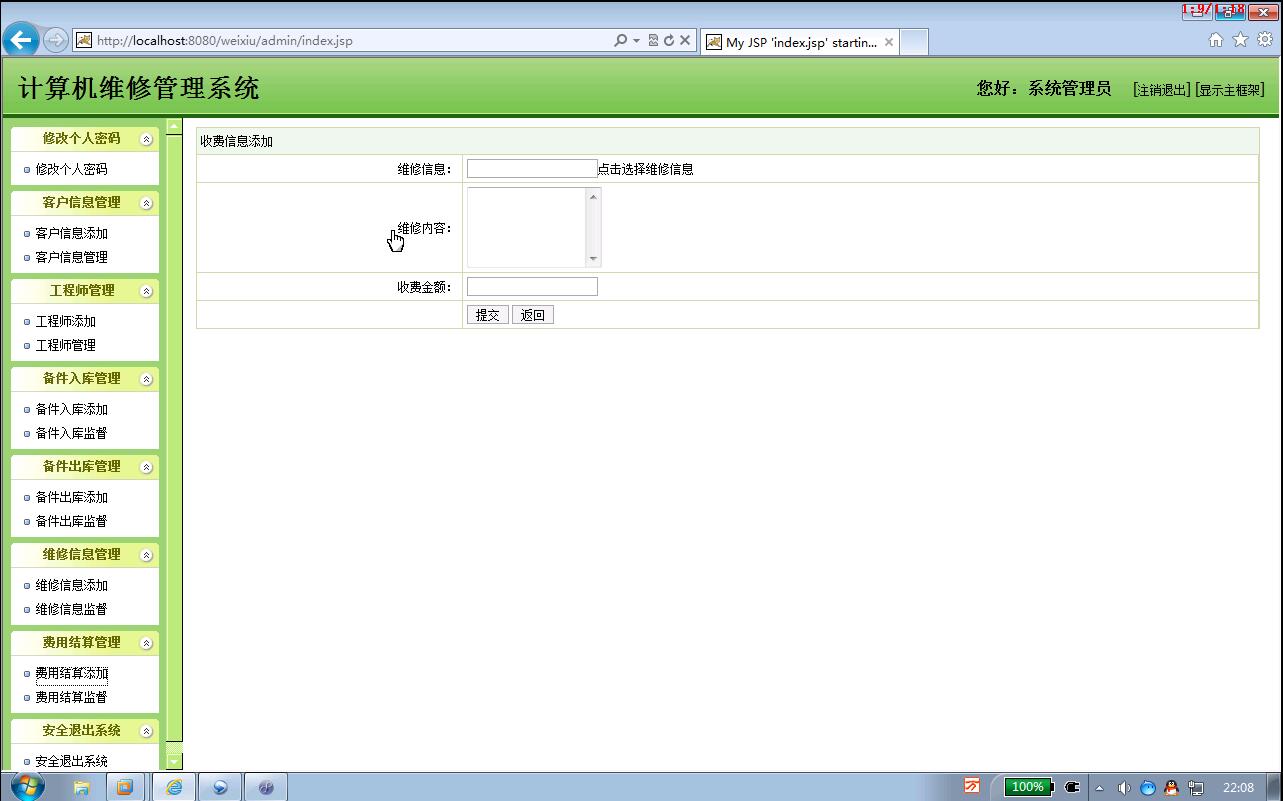
Task: Open the browser home icon
Action: [1216, 40]
